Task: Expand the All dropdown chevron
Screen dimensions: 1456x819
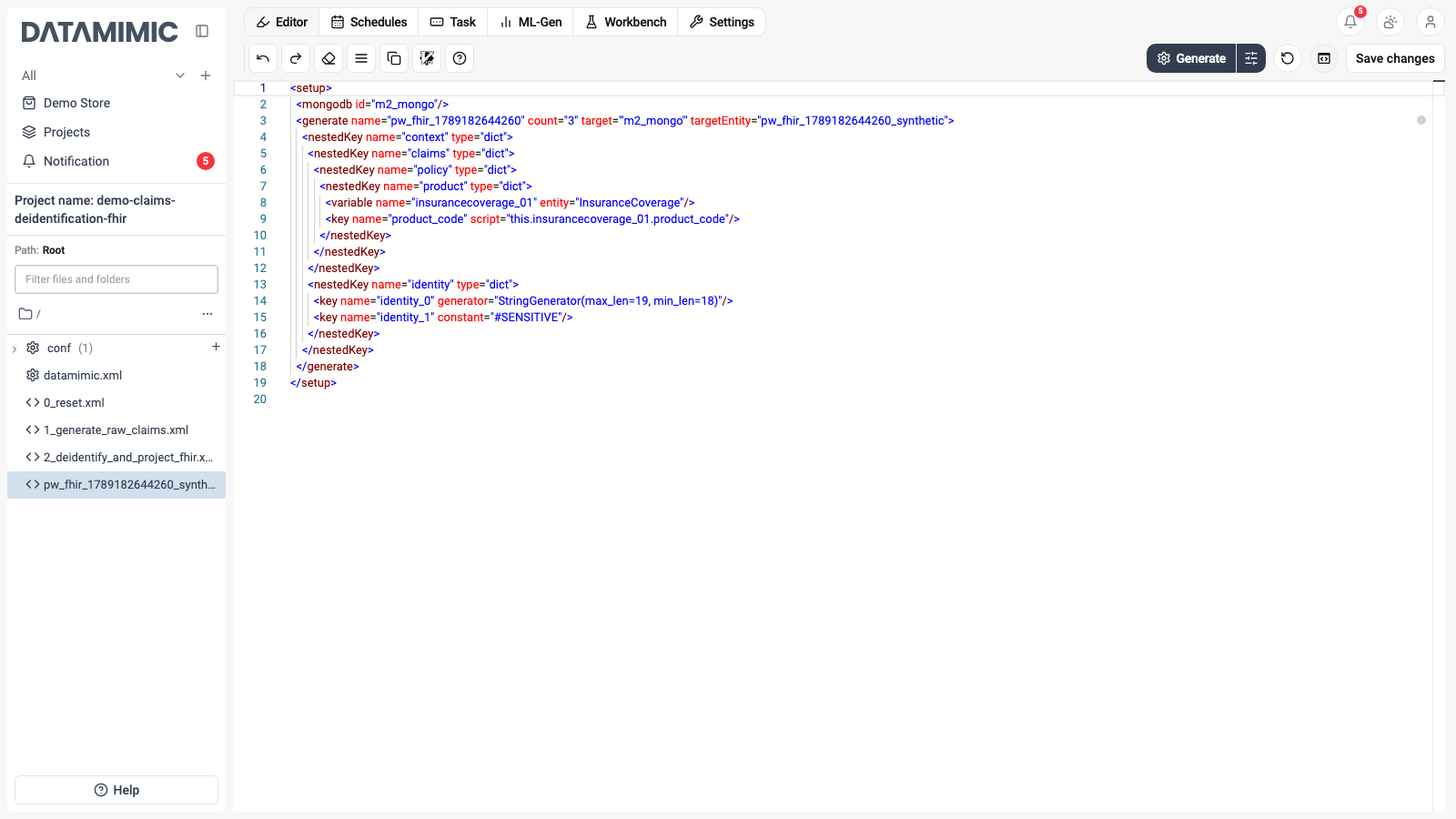Action: click(180, 76)
